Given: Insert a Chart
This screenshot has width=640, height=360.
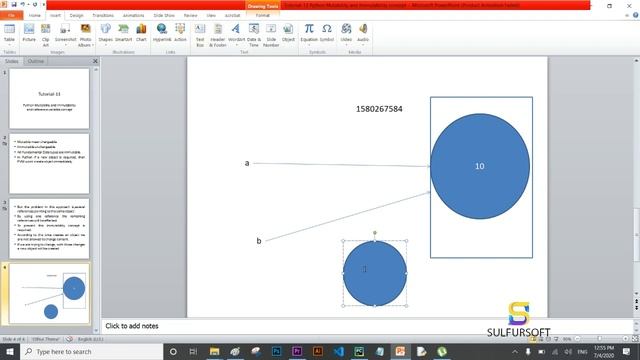Looking at the screenshot, I should coord(141,33).
